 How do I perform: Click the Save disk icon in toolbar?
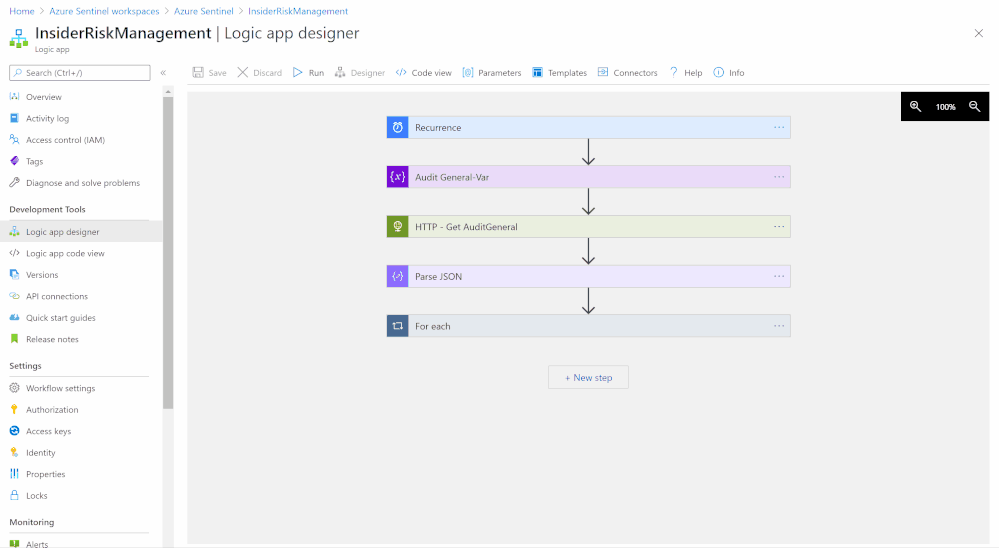coord(198,73)
